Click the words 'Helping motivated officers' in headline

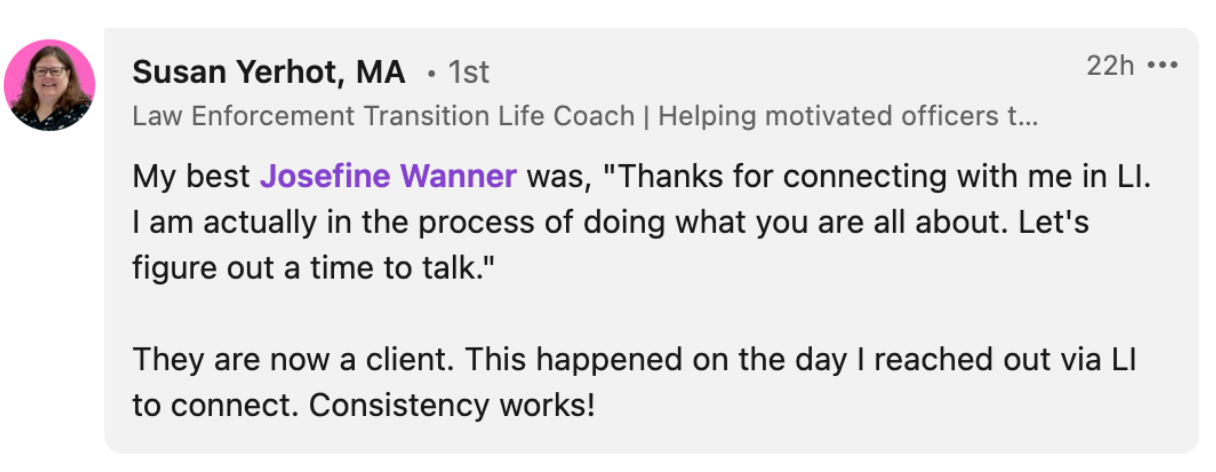[x=825, y=116]
